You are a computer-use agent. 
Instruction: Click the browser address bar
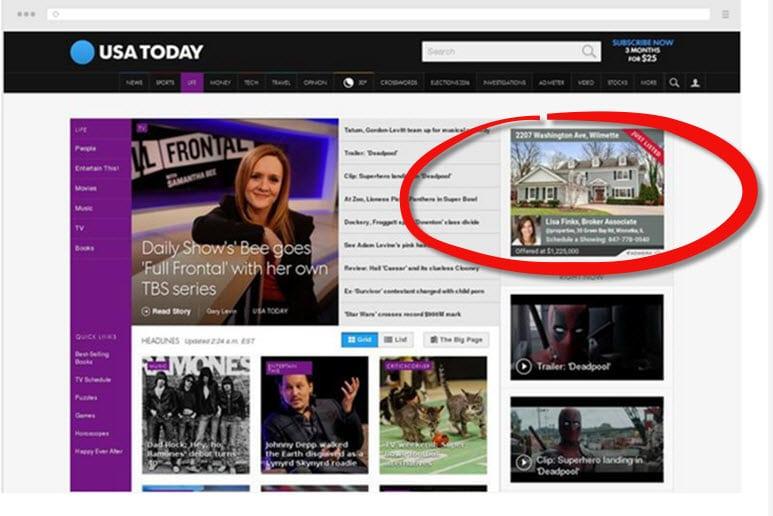point(379,14)
